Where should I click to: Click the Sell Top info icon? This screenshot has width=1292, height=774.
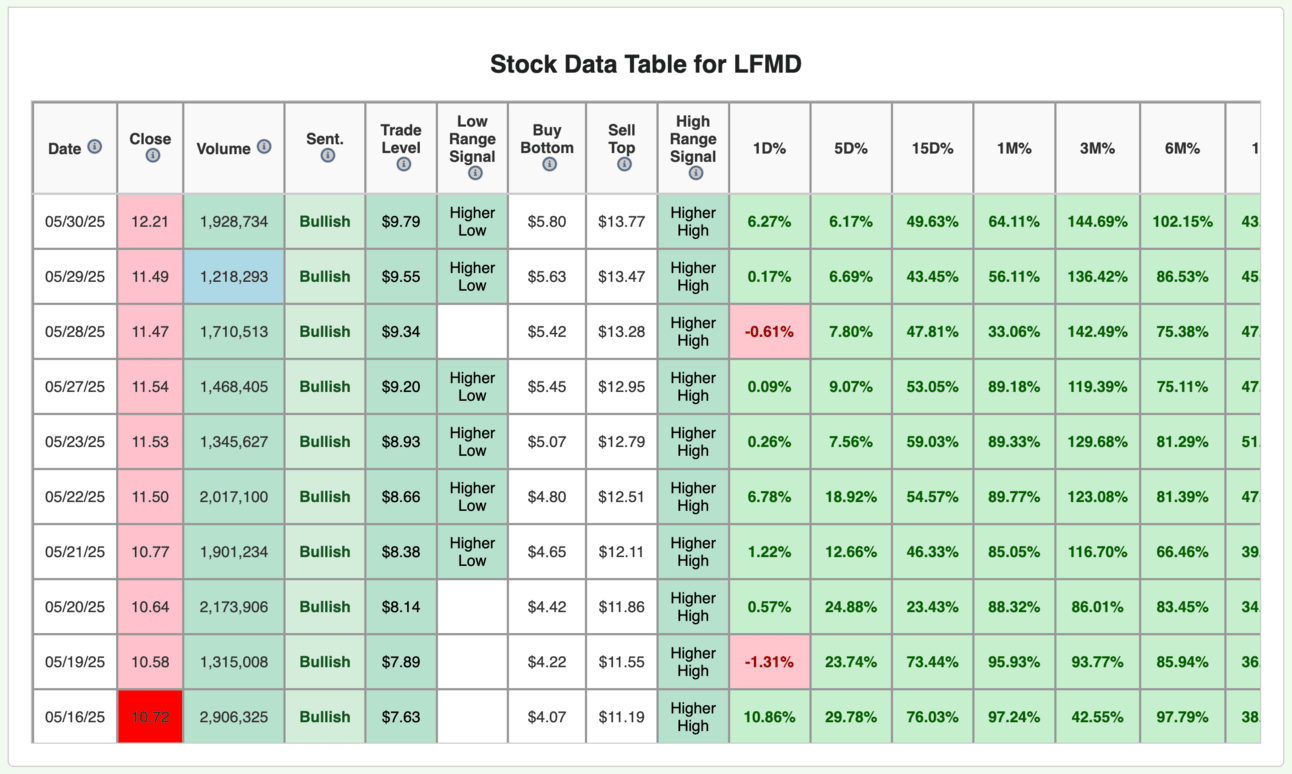pyautogui.click(x=624, y=164)
